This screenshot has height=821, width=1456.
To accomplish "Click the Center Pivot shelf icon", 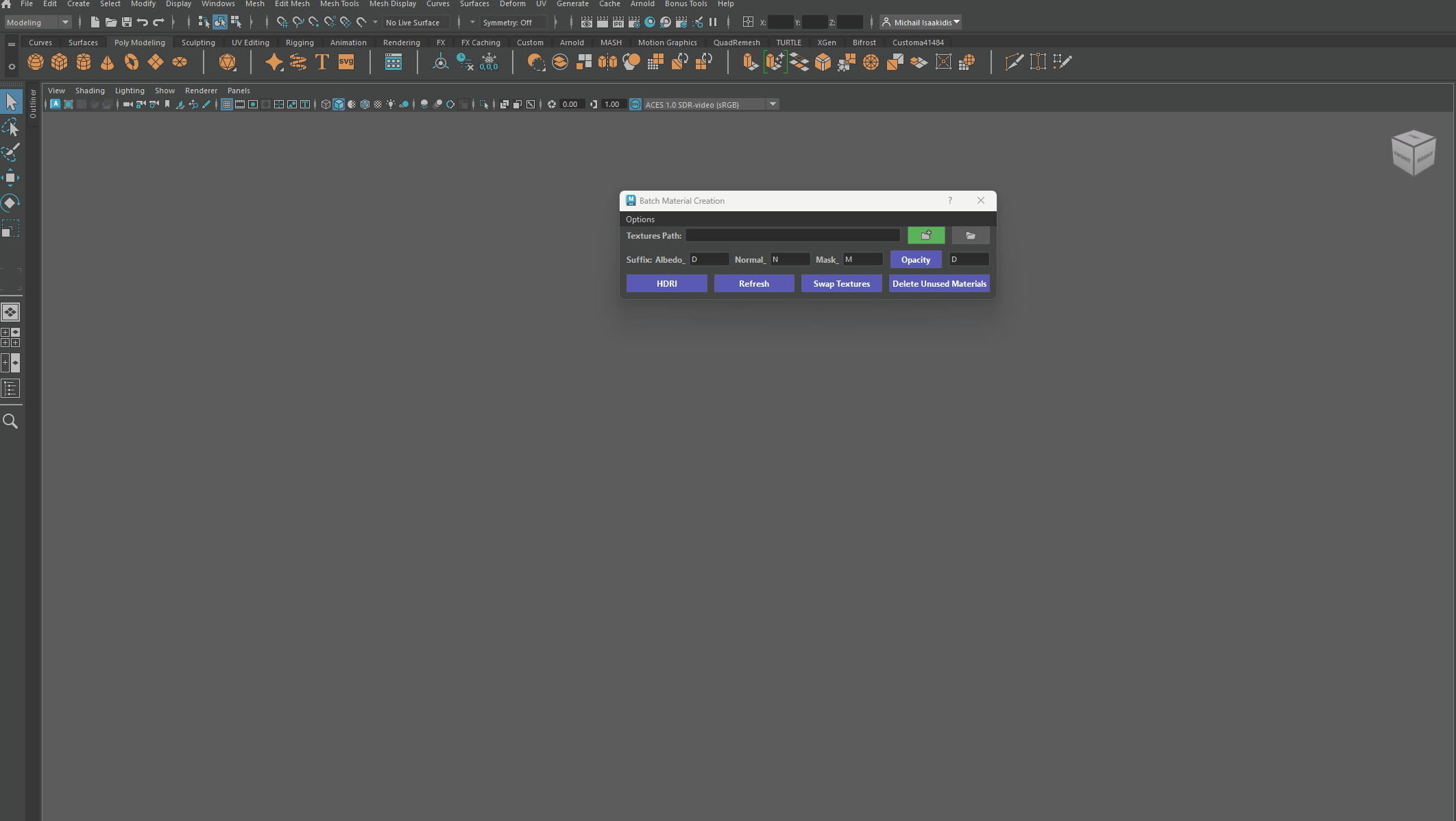I will click(441, 62).
